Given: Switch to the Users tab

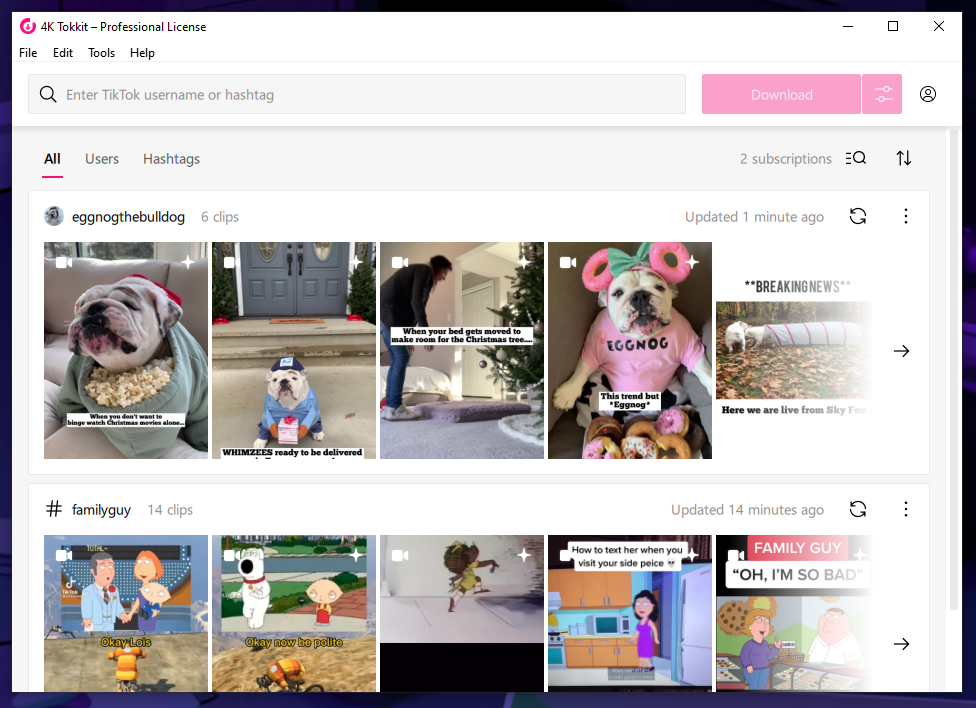Looking at the screenshot, I should [x=102, y=159].
